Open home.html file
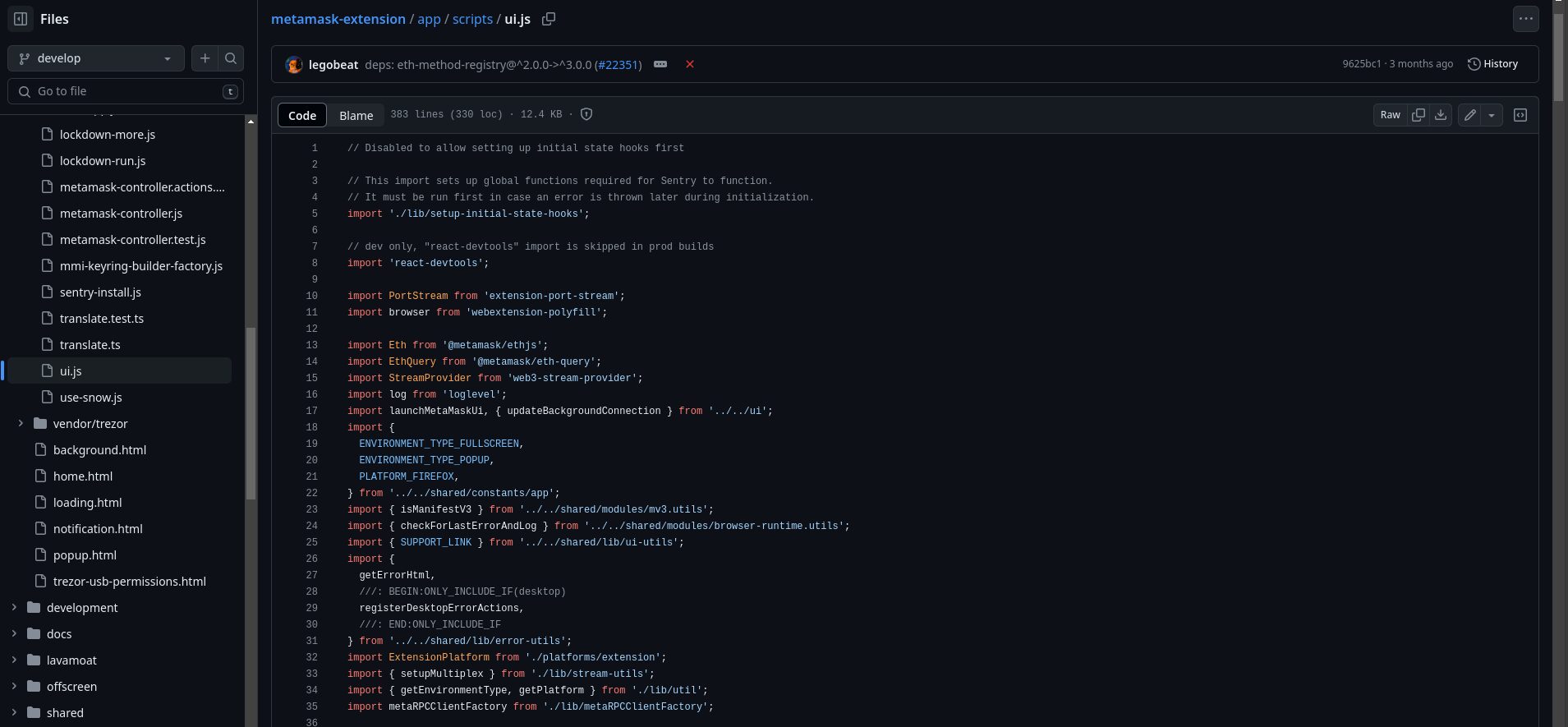 click(83, 476)
